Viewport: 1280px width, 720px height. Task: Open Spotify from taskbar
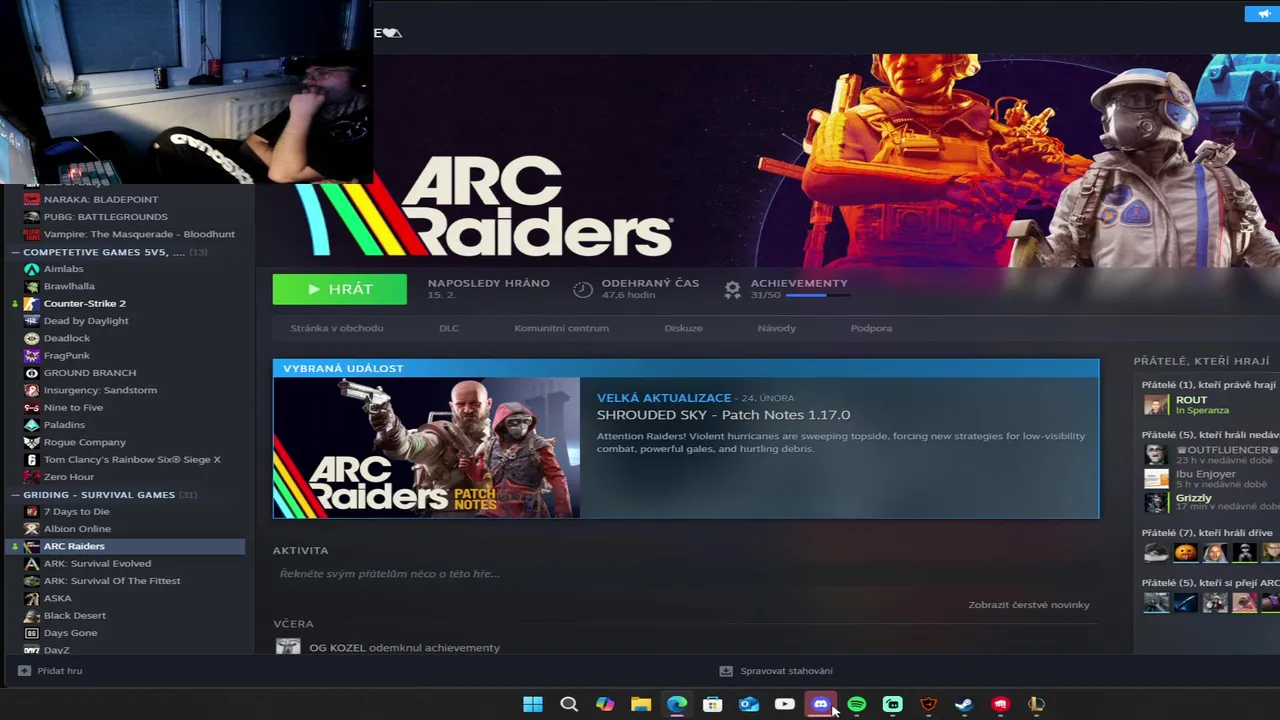[857, 704]
